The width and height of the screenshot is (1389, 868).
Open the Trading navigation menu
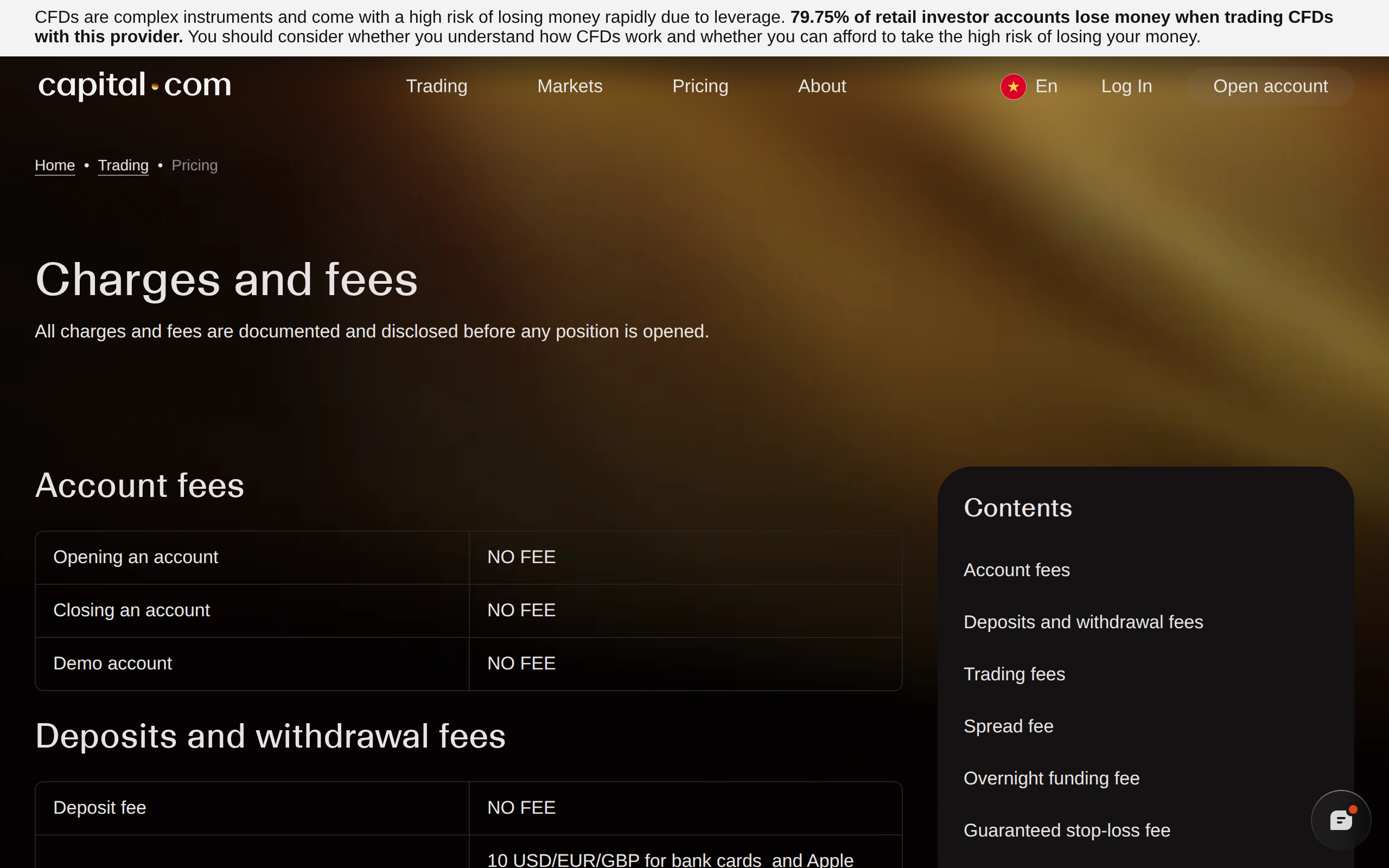tap(437, 86)
